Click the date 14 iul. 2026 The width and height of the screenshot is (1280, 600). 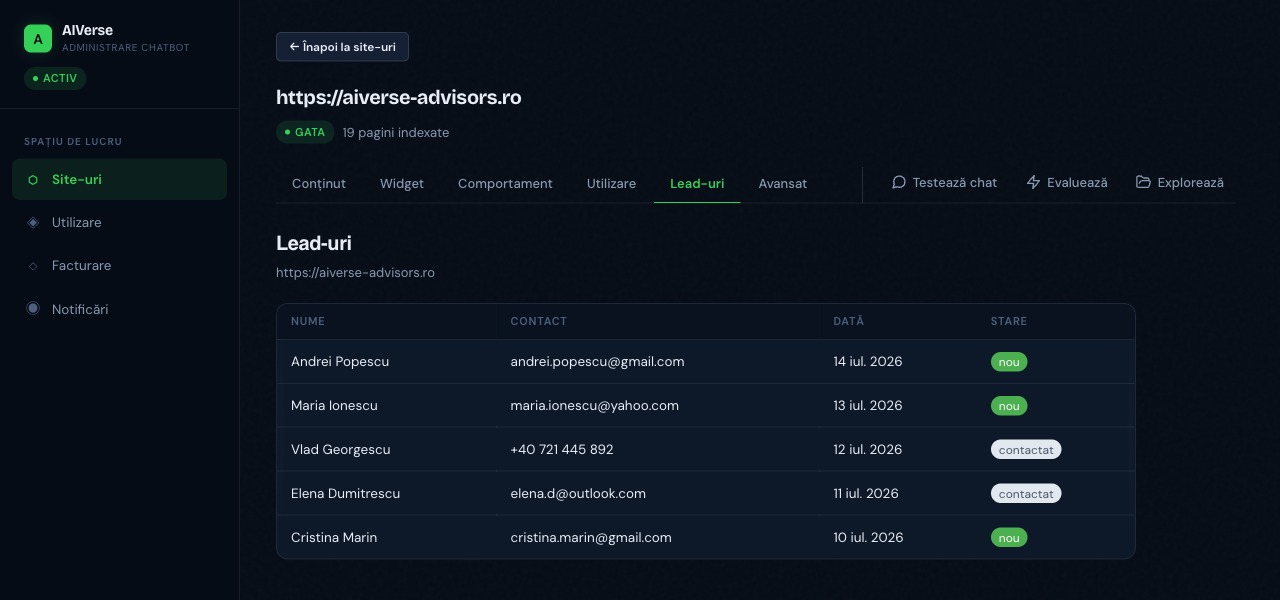click(x=868, y=361)
